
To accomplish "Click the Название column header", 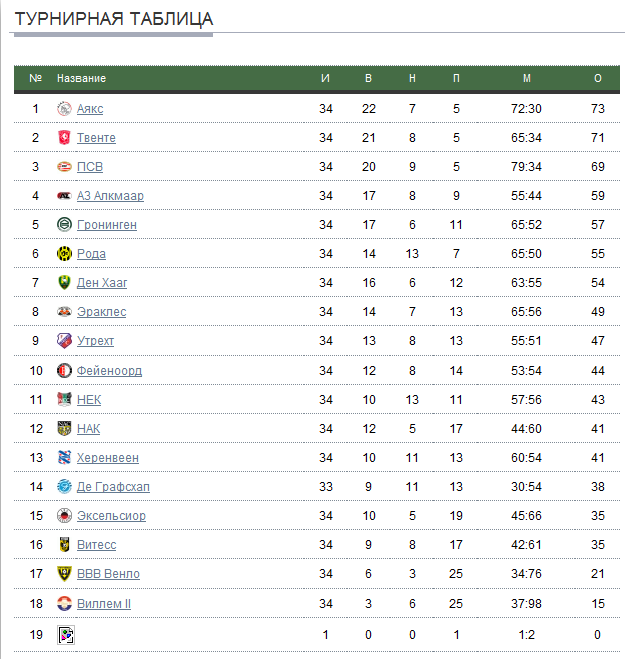I will click(x=82, y=78).
